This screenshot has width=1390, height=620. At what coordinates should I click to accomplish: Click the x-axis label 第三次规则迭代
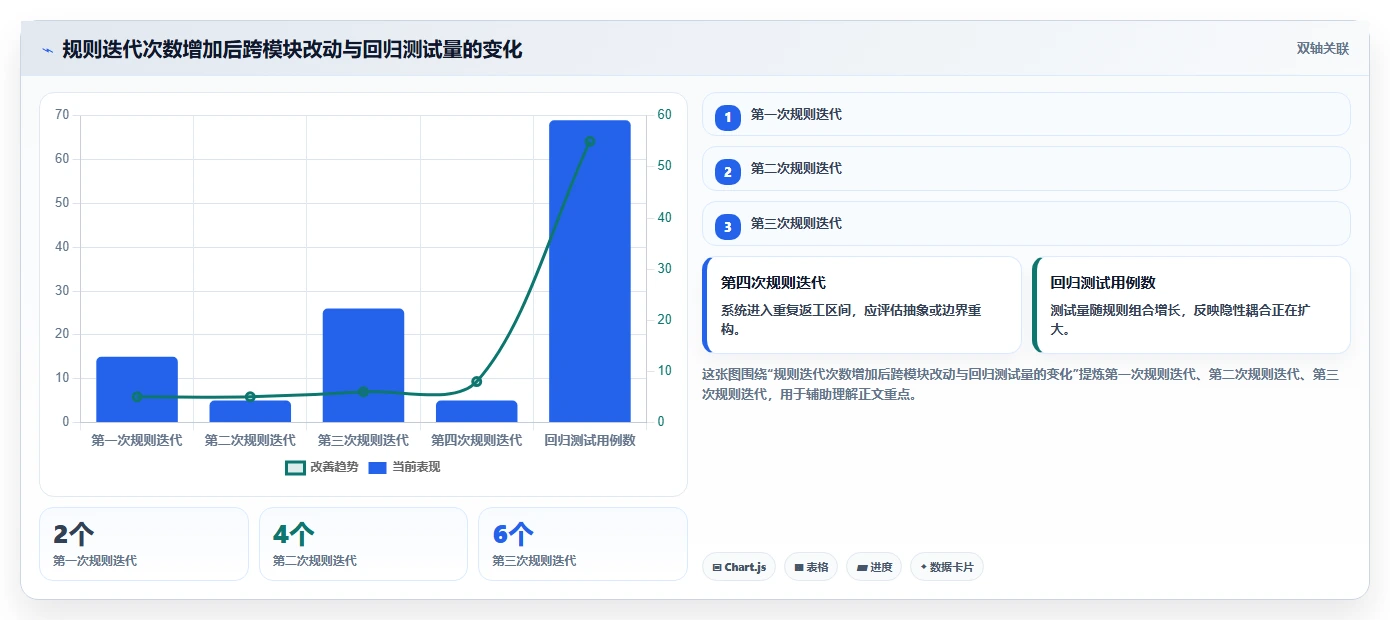coord(363,440)
